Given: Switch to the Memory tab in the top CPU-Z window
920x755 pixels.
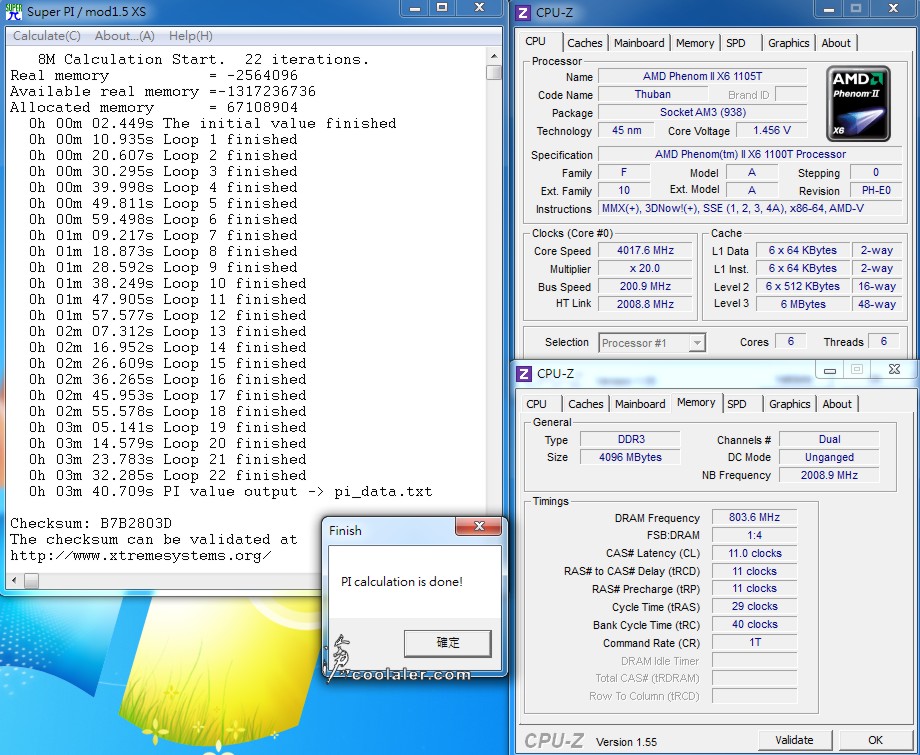Looking at the screenshot, I should 695,43.
